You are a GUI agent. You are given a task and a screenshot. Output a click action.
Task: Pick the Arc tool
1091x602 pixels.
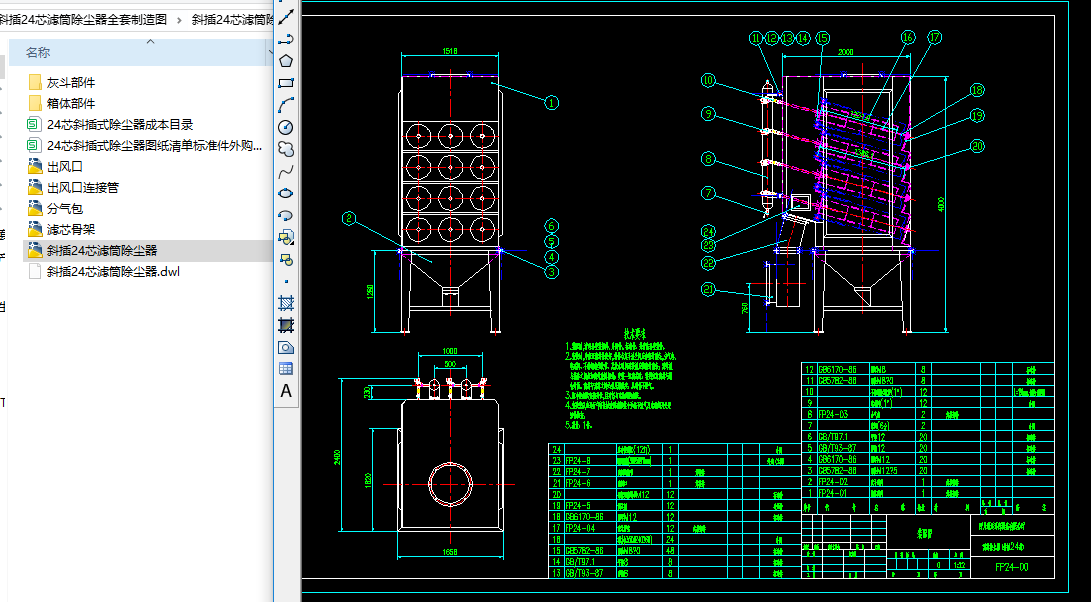[286, 104]
